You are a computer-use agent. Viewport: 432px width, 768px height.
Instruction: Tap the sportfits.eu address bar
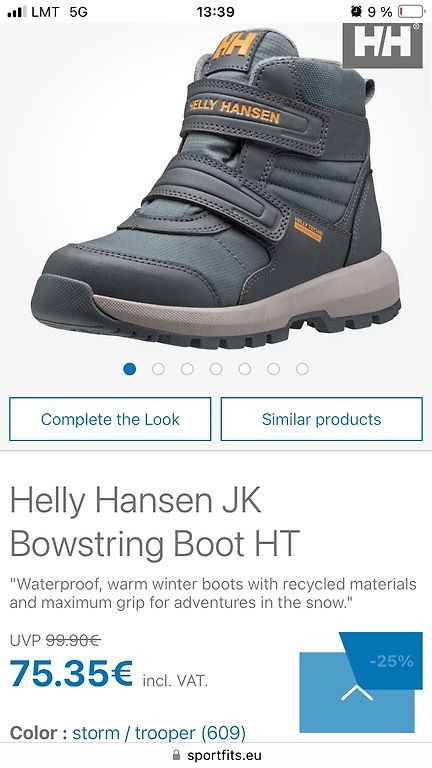pos(216,755)
